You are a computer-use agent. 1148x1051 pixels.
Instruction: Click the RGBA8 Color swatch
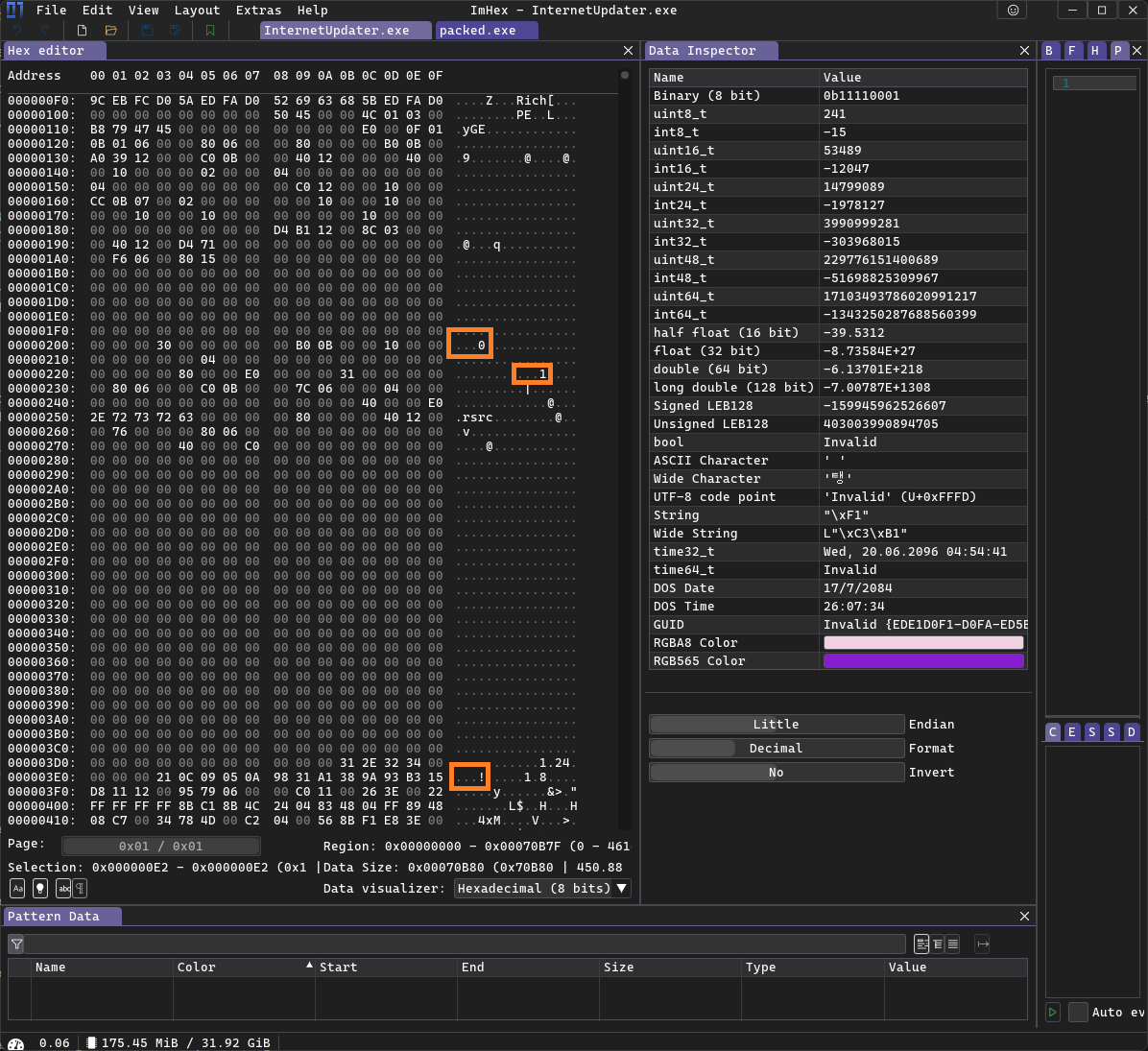(x=922, y=643)
